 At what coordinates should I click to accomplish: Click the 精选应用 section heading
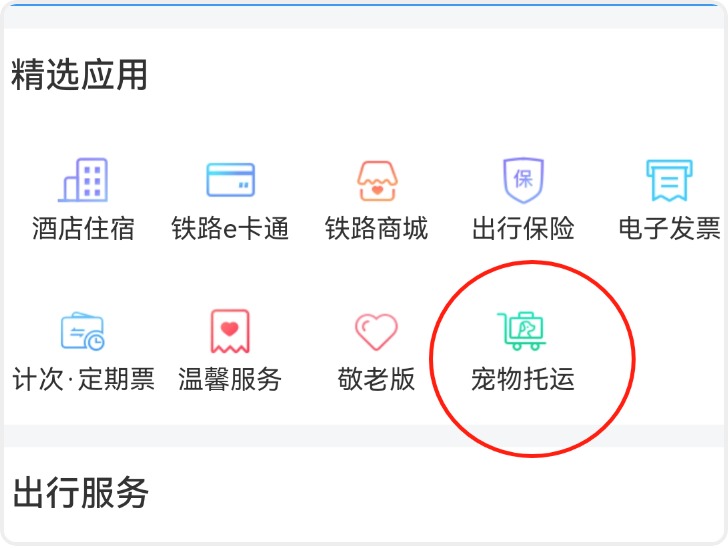[79, 74]
